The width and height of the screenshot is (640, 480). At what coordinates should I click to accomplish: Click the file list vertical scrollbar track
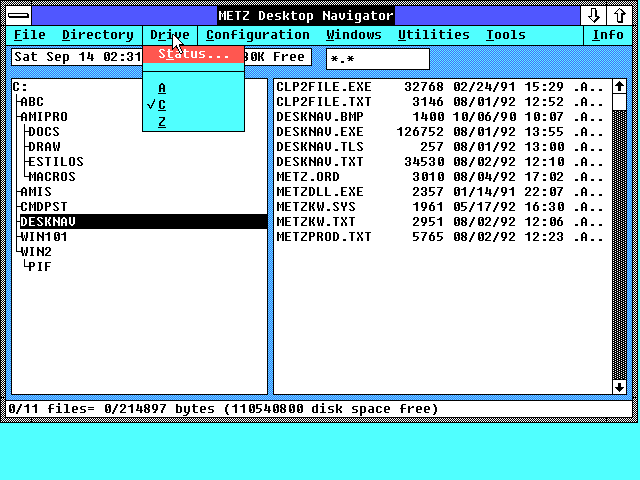point(619,250)
